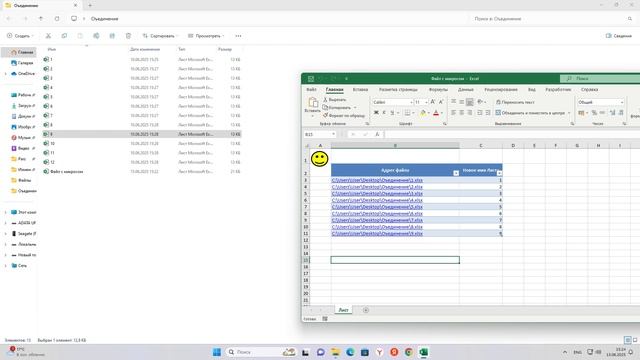This screenshot has width=640, height=360.
Task: Click the yellow Fill Color bucket icon
Action: [x=423, y=113]
